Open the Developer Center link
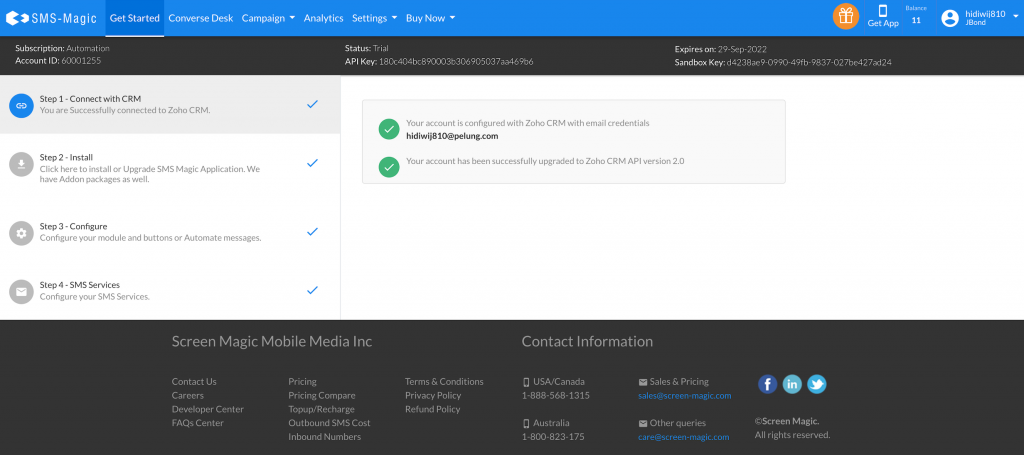 coord(208,409)
